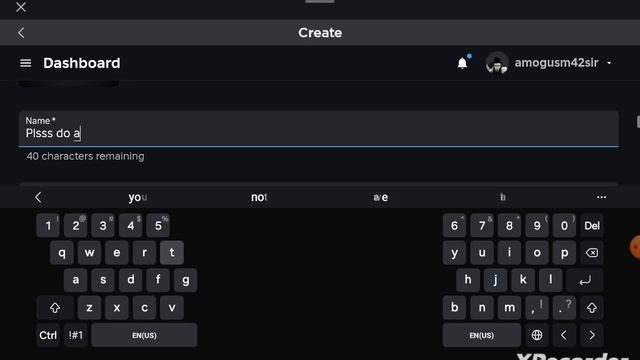640x360 pixels.
Task: Toggle the right Shift key
Action: 592,307
